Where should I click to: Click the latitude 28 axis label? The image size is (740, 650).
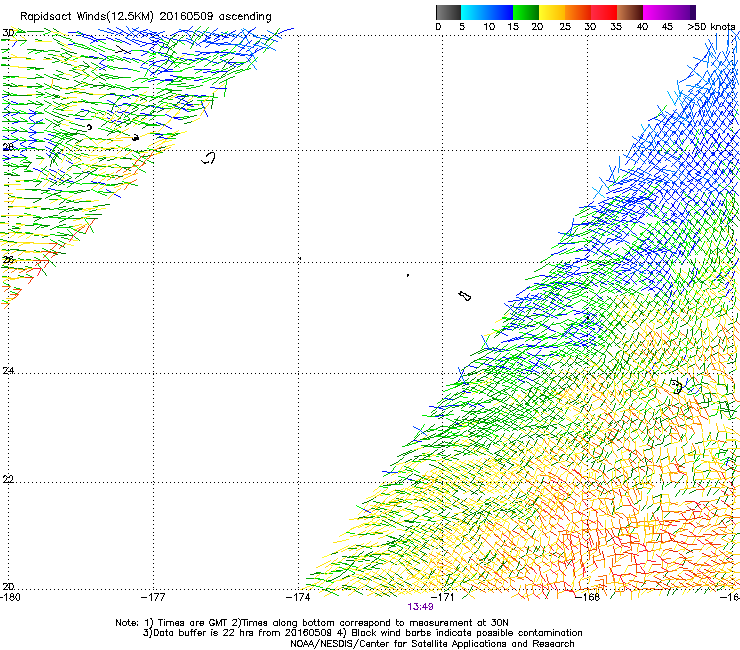[8, 147]
